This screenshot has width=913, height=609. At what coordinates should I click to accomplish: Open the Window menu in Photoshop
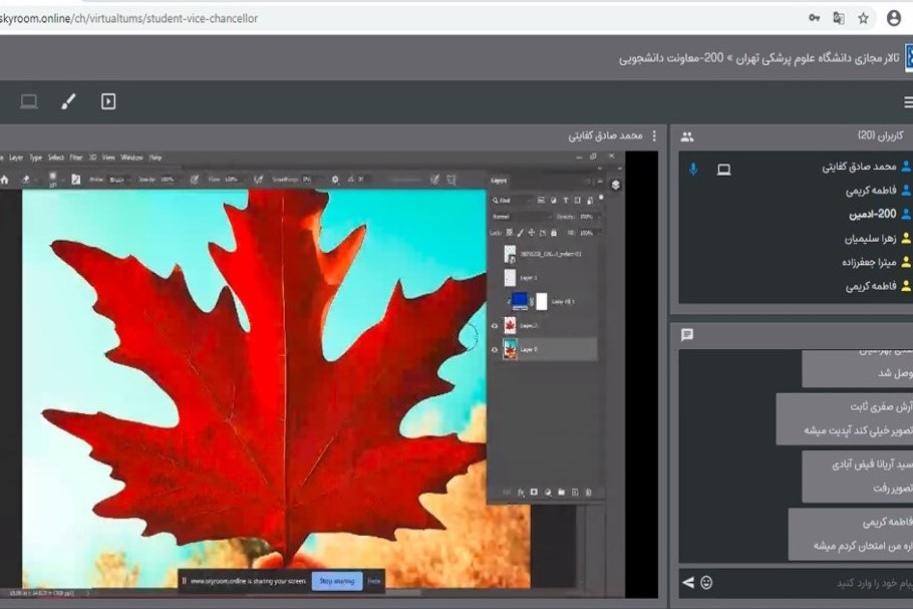132,158
